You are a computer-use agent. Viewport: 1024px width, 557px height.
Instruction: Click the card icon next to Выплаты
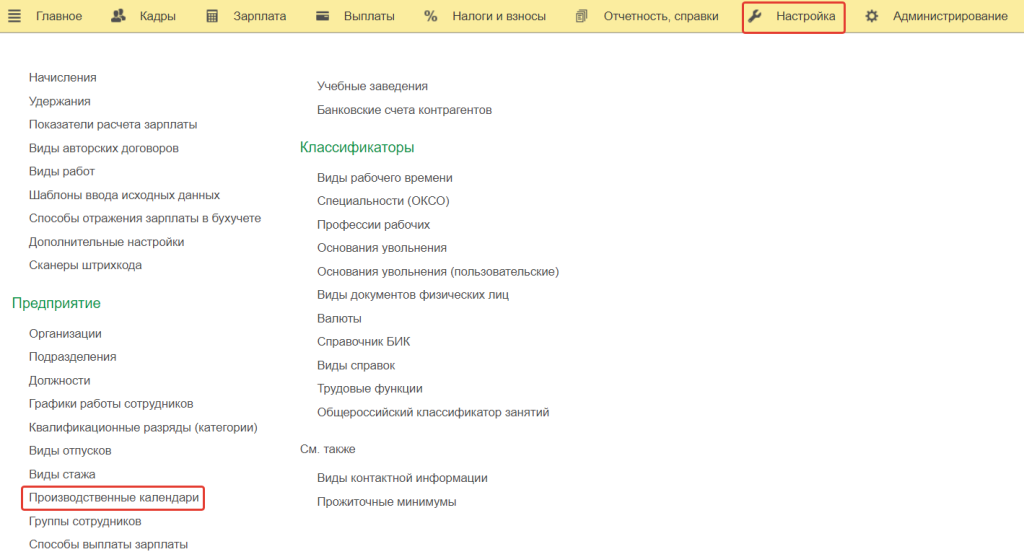[322, 16]
